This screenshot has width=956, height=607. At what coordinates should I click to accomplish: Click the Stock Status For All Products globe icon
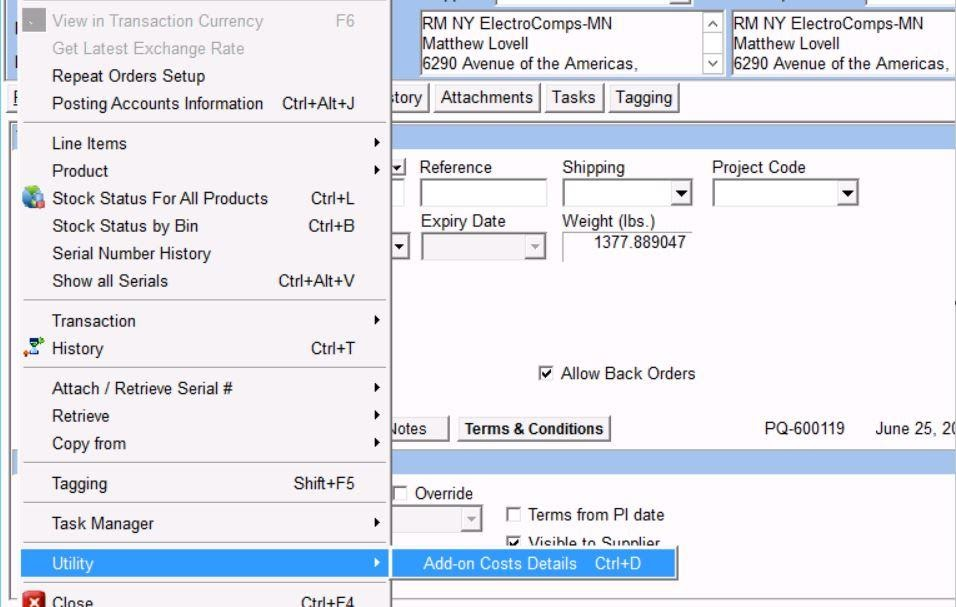click(x=34, y=199)
